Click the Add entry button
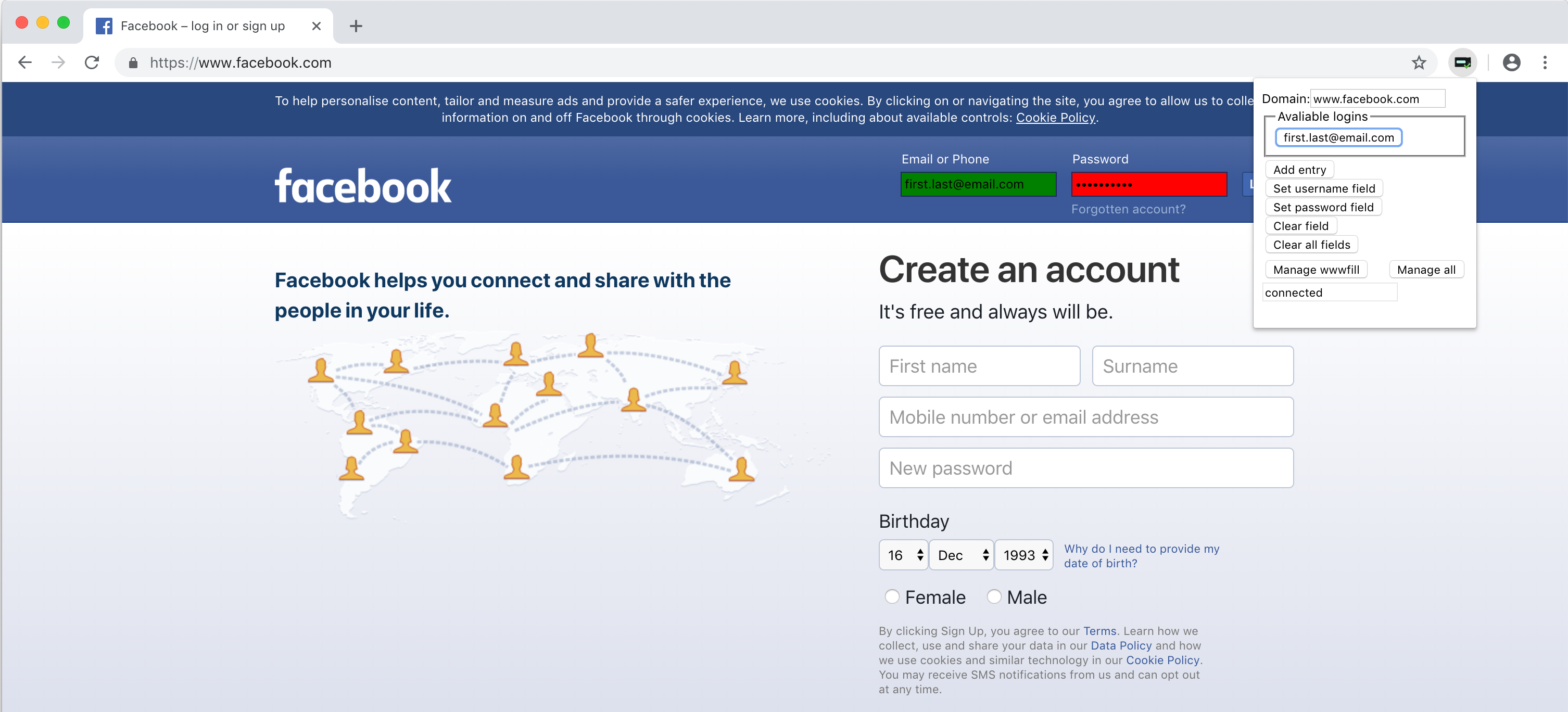The width and height of the screenshot is (1568, 712). pos(1299,170)
